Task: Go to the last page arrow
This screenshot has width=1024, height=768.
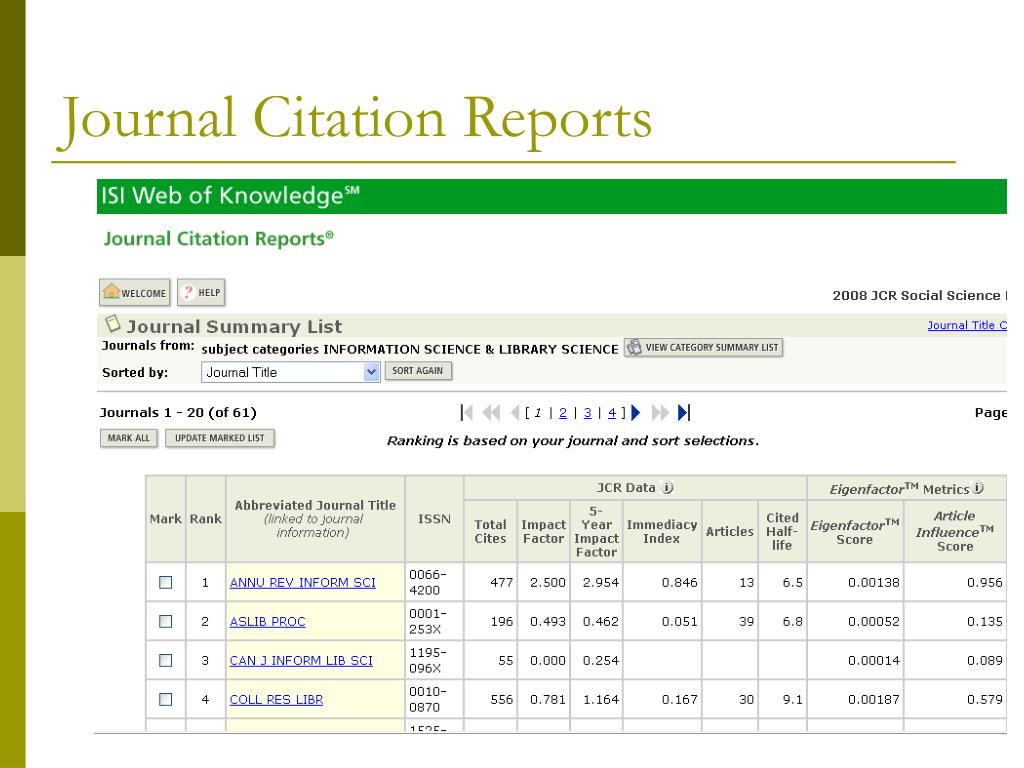Action: (684, 413)
